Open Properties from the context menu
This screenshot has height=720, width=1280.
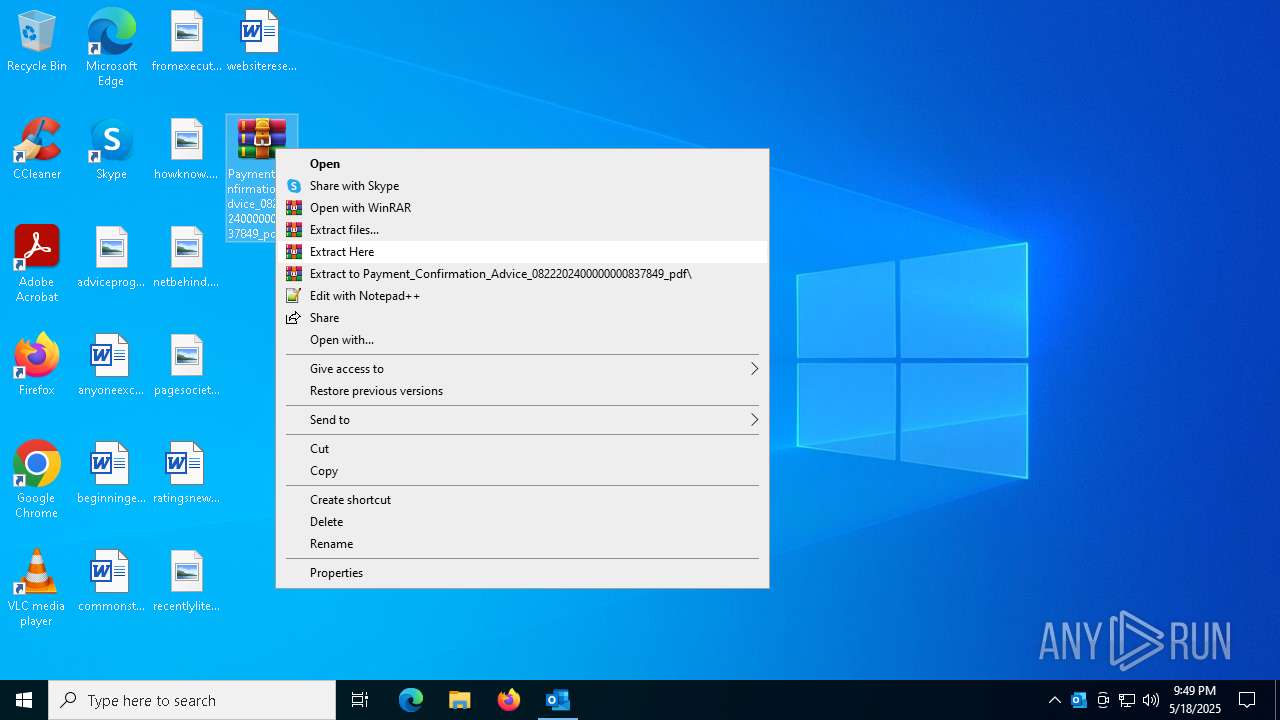(x=522, y=573)
